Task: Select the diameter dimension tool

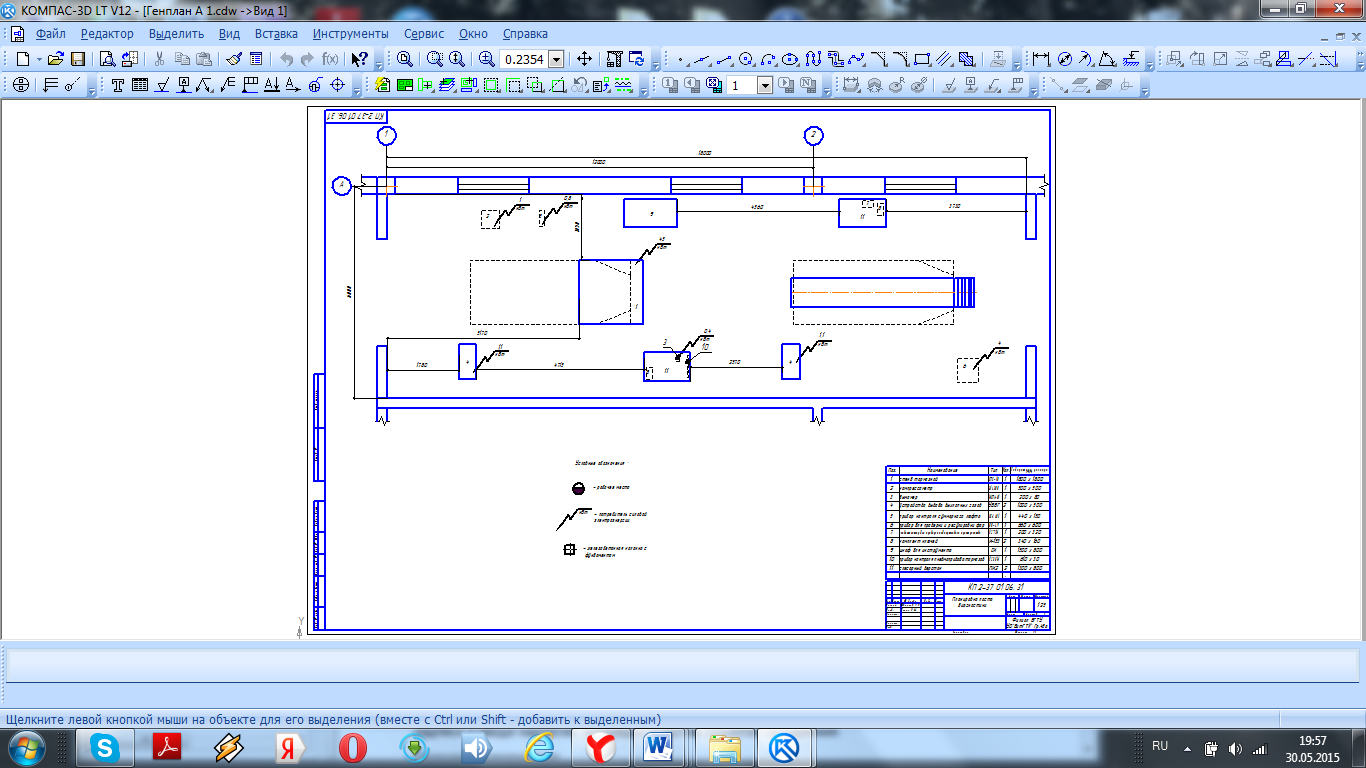Action: 1064,59
